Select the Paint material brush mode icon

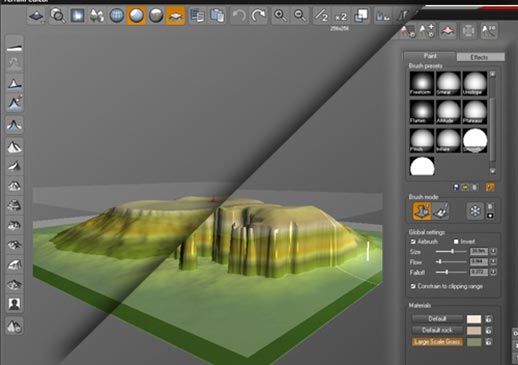point(441,211)
